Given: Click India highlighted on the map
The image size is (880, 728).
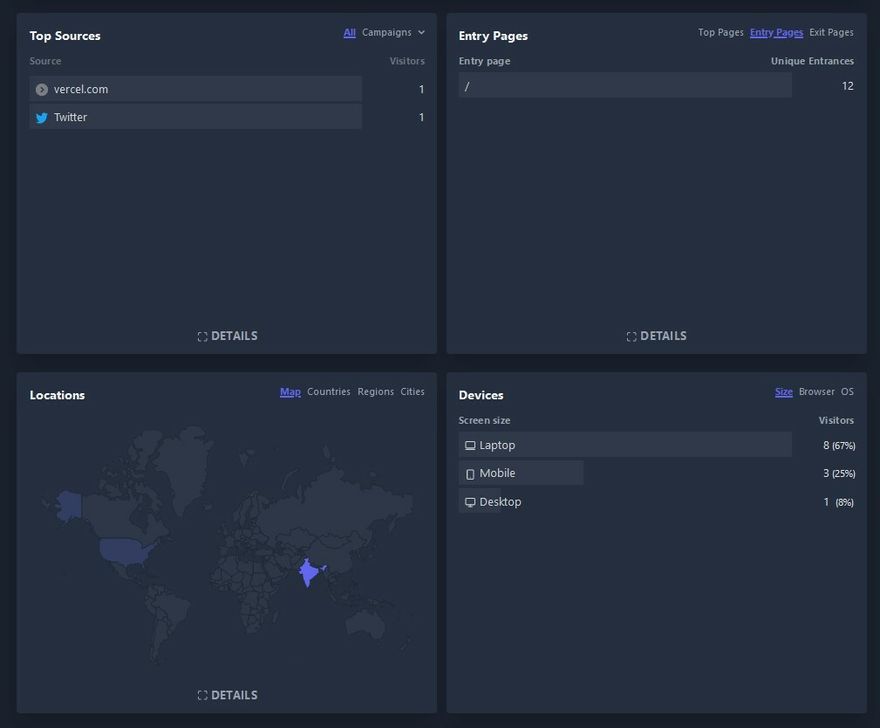Looking at the screenshot, I should 309,573.
